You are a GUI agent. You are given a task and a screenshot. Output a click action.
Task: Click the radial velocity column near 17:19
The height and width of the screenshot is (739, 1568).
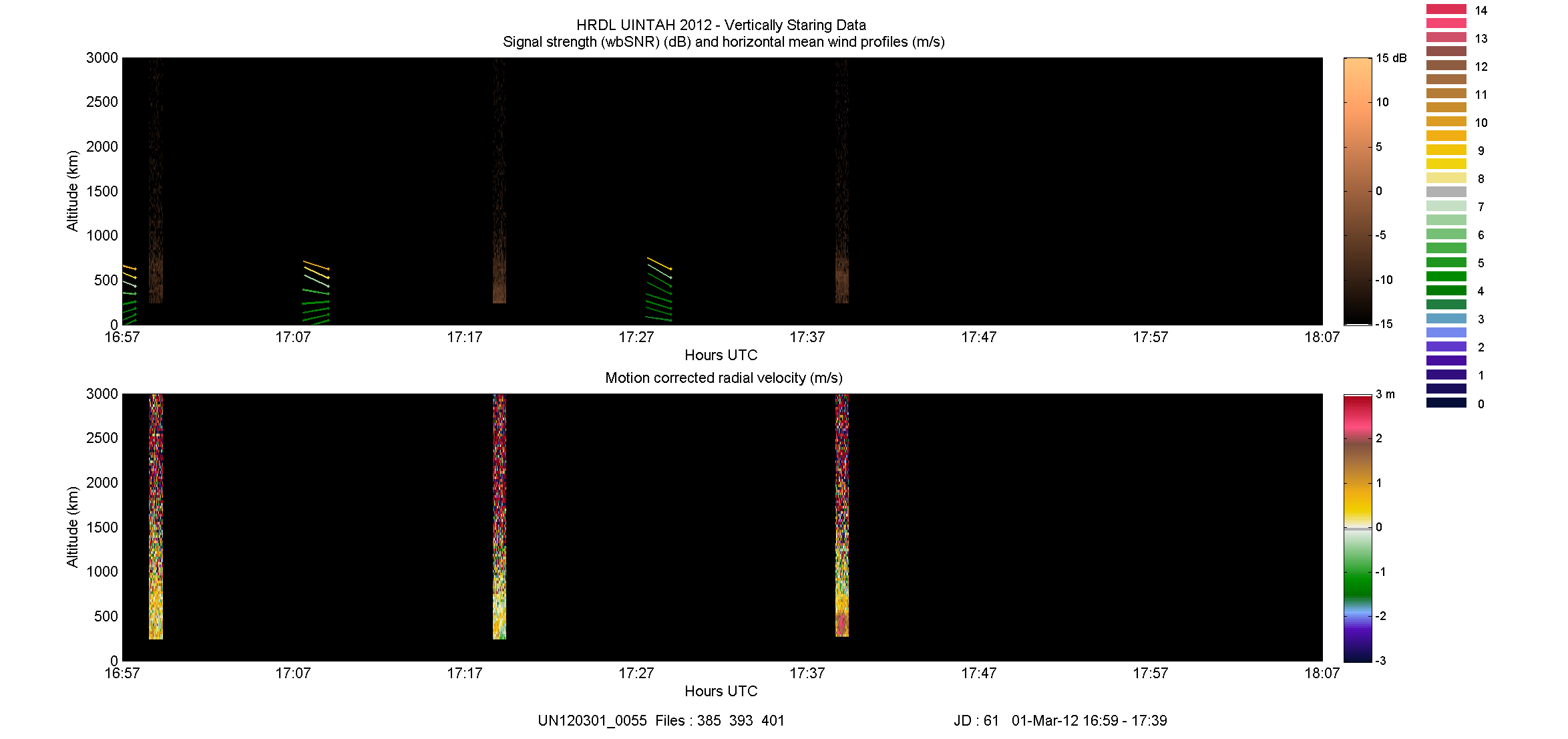pyautogui.click(x=500, y=516)
